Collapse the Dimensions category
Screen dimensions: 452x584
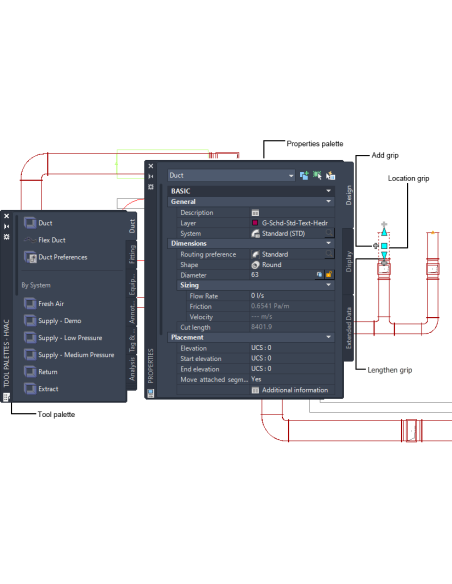coord(328,243)
